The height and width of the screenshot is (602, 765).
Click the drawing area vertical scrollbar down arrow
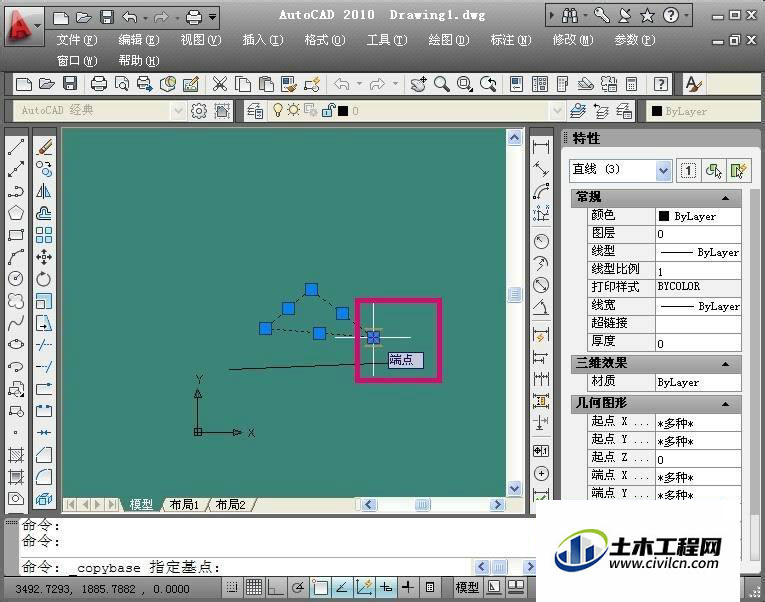click(x=514, y=488)
